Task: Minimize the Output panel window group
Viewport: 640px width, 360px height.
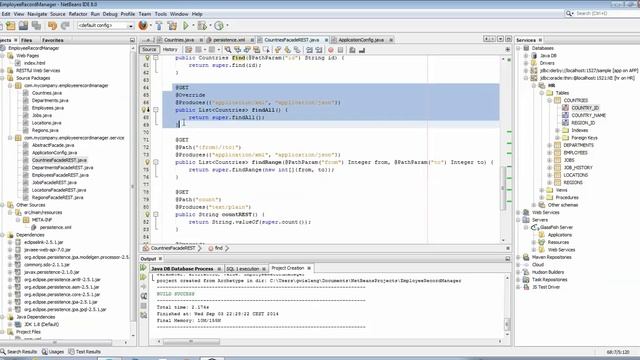Action: point(508,259)
